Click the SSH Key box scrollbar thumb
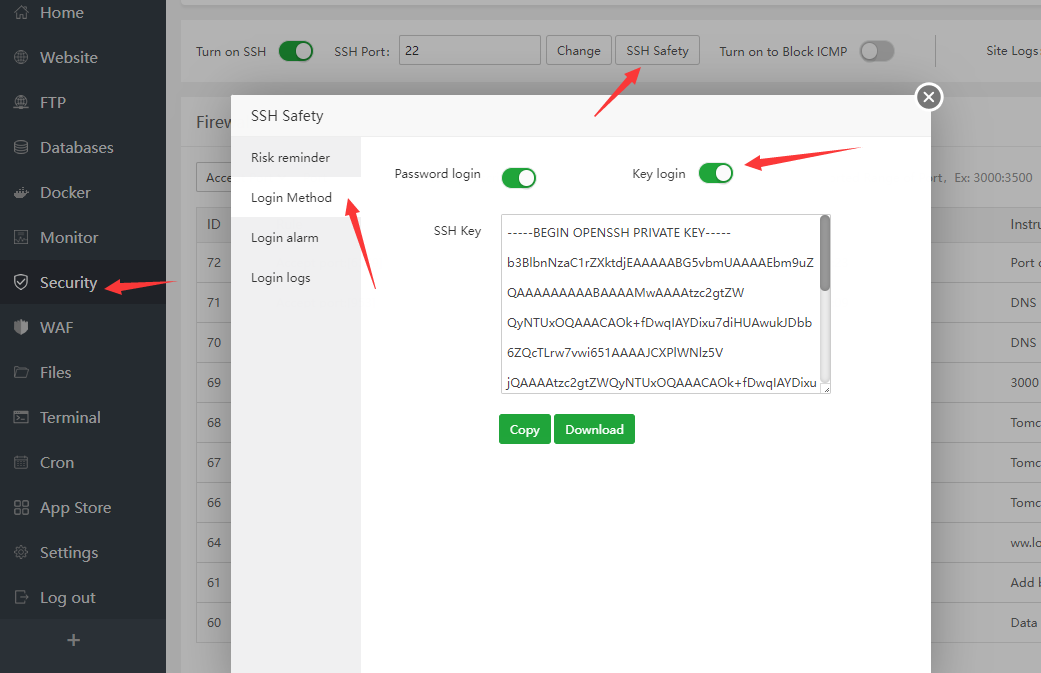Screen dimensions: 1041x673 pyautogui.click(x=825, y=253)
